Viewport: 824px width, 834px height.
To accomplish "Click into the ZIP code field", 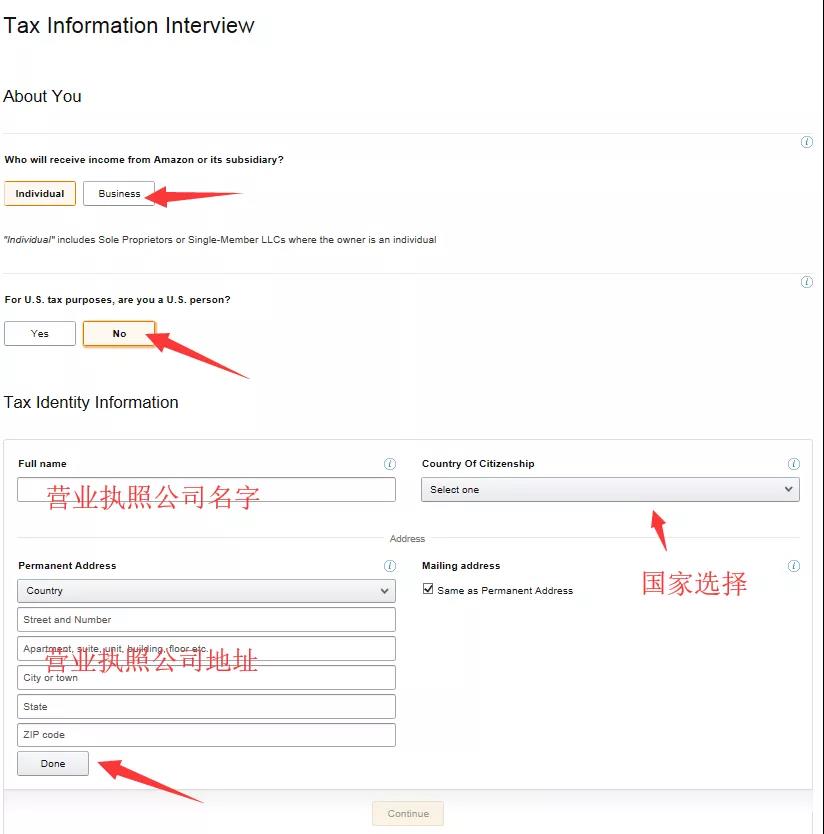I will [x=206, y=735].
